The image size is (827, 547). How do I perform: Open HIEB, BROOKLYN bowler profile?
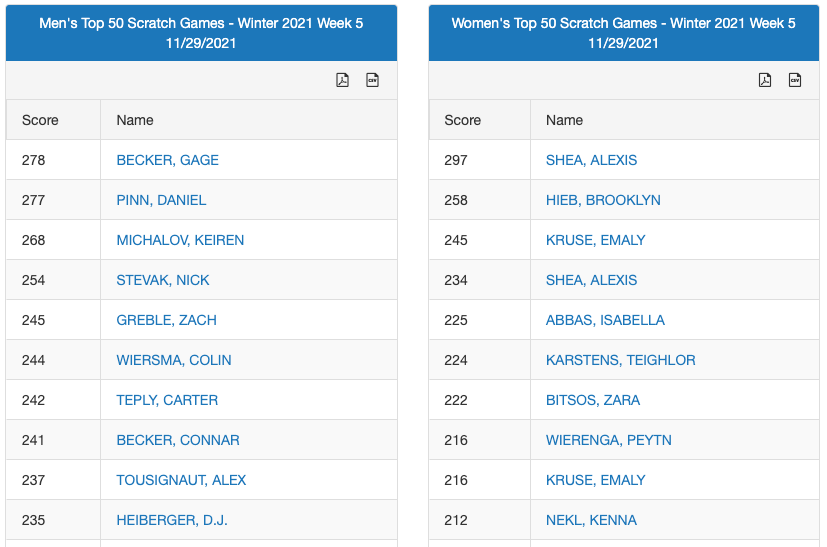(x=603, y=200)
